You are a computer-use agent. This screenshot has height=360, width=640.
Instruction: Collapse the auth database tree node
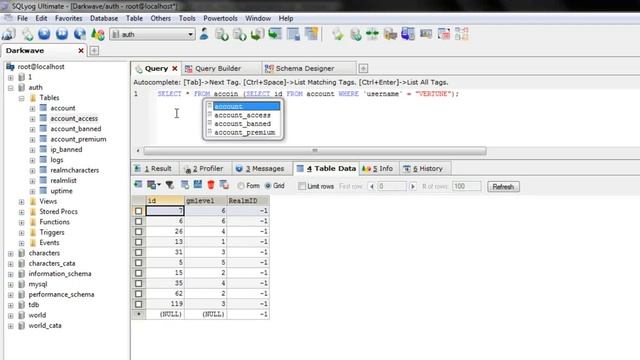[x=11, y=88]
